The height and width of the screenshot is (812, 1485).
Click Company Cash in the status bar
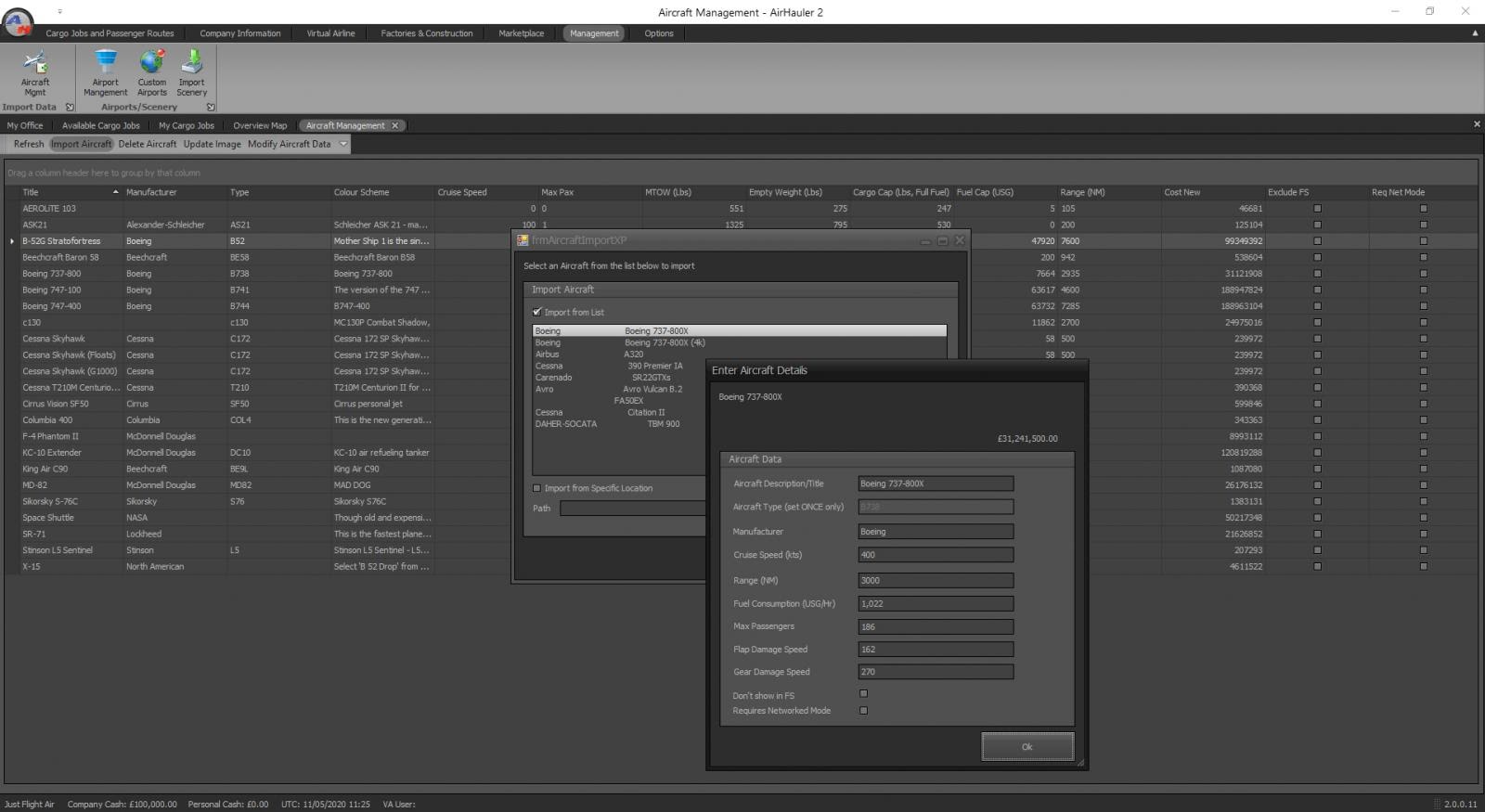tap(122, 805)
